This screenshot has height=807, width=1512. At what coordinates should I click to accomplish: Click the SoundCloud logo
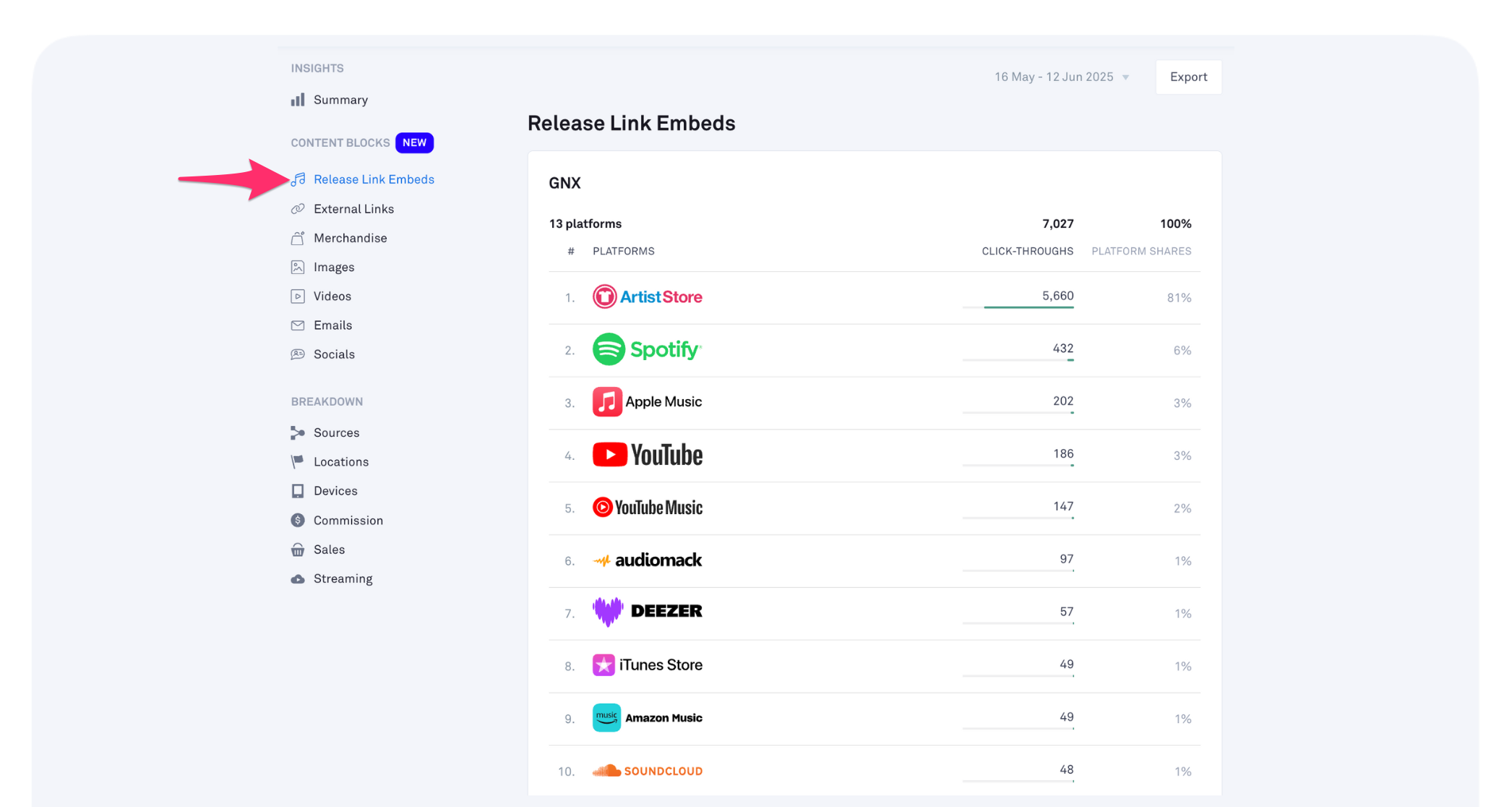click(x=648, y=771)
